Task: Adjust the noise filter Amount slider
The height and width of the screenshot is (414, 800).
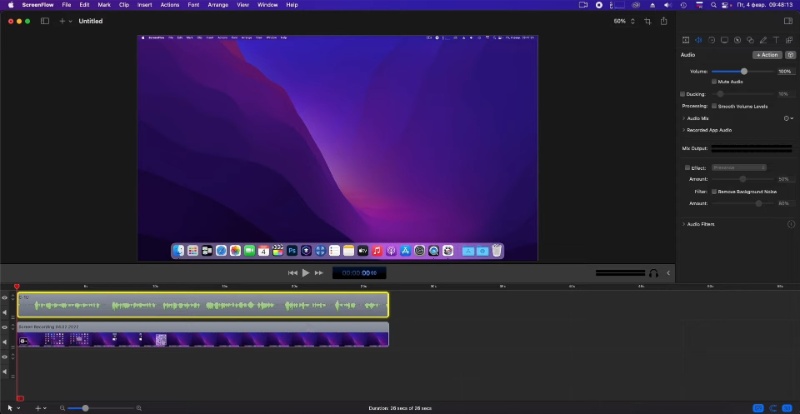Action: coord(759,203)
